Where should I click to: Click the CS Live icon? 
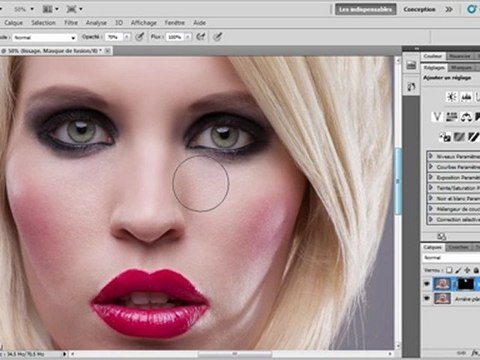[472, 9]
